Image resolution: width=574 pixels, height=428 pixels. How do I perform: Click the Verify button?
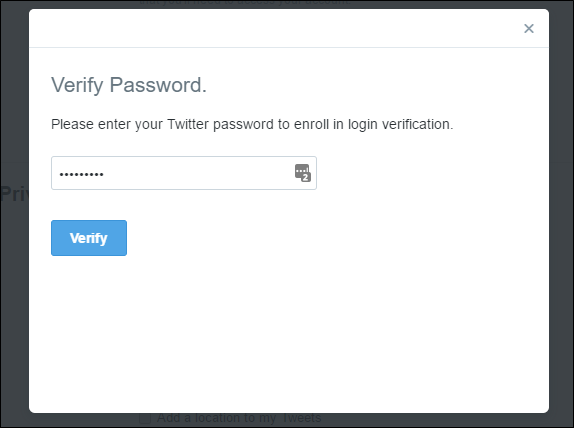pos(89,238)
